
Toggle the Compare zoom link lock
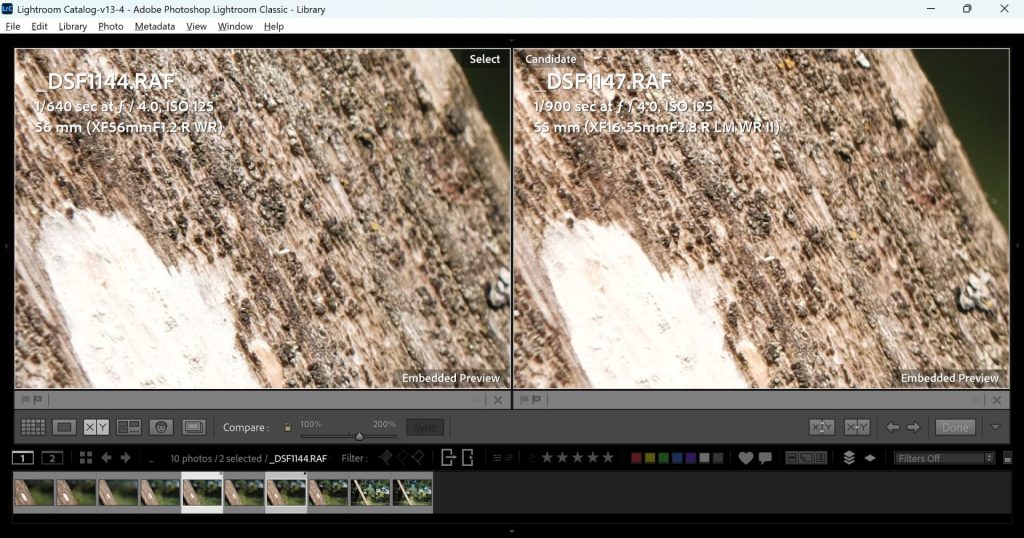pos(287,427)
